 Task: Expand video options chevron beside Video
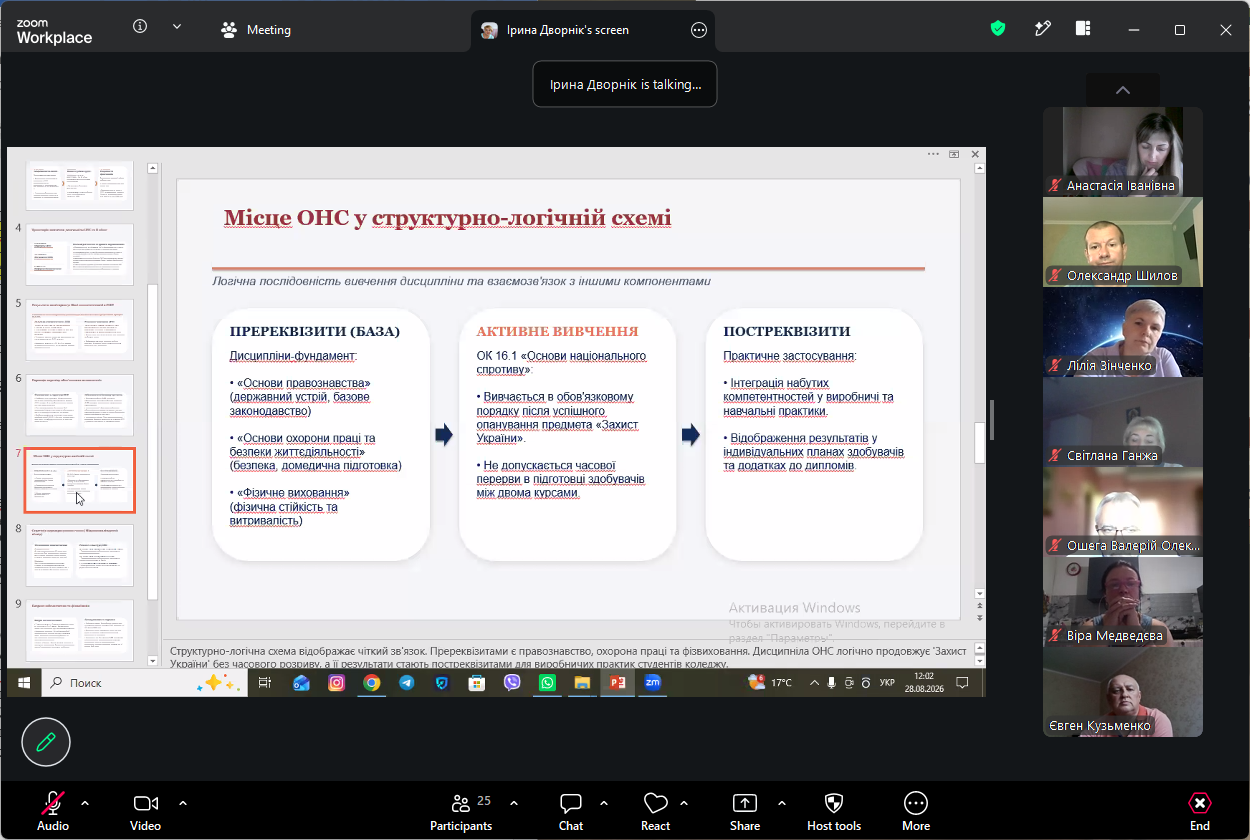[183, 802]
